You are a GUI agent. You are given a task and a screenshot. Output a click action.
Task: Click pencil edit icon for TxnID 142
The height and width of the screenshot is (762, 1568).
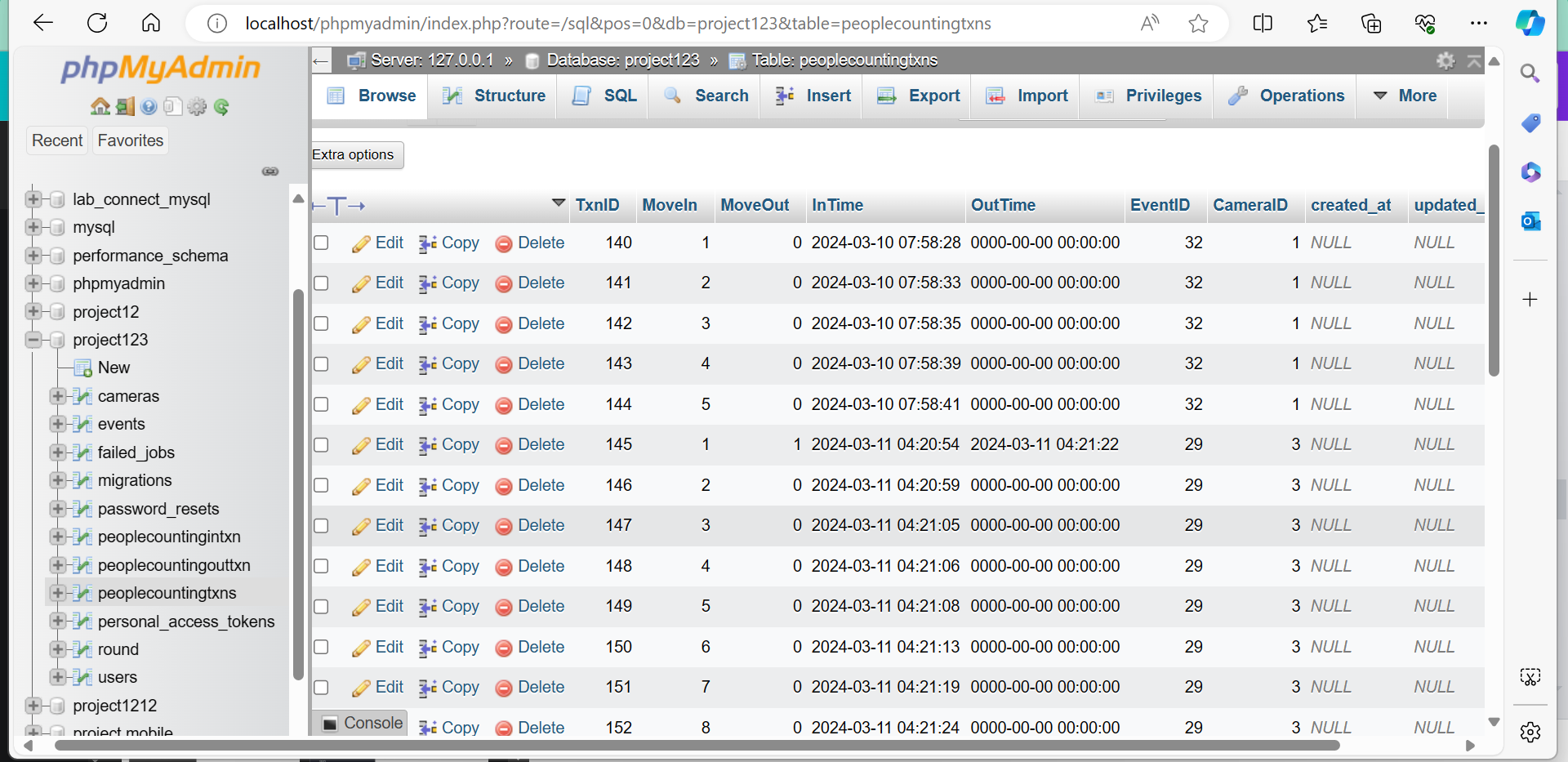[361, 325]
